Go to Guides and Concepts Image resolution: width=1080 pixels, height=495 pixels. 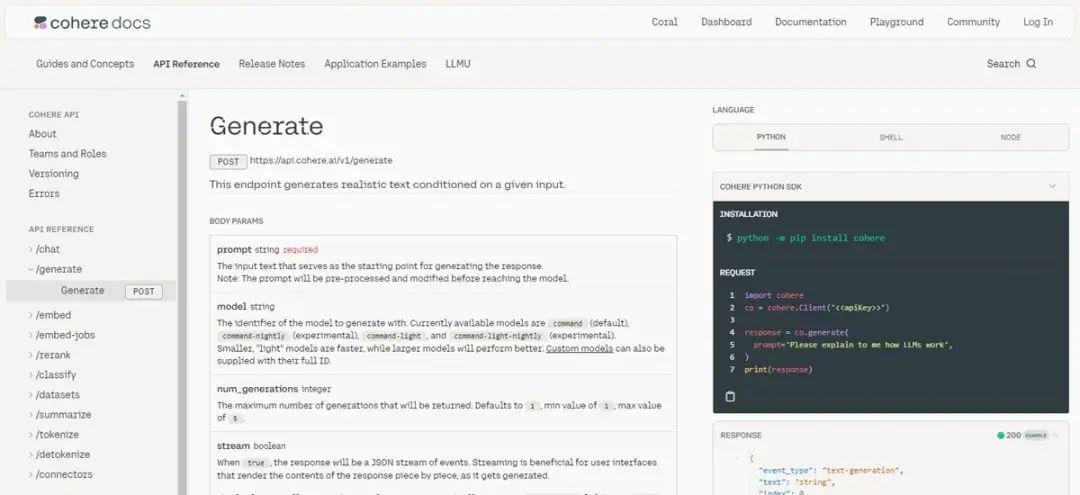85,64
